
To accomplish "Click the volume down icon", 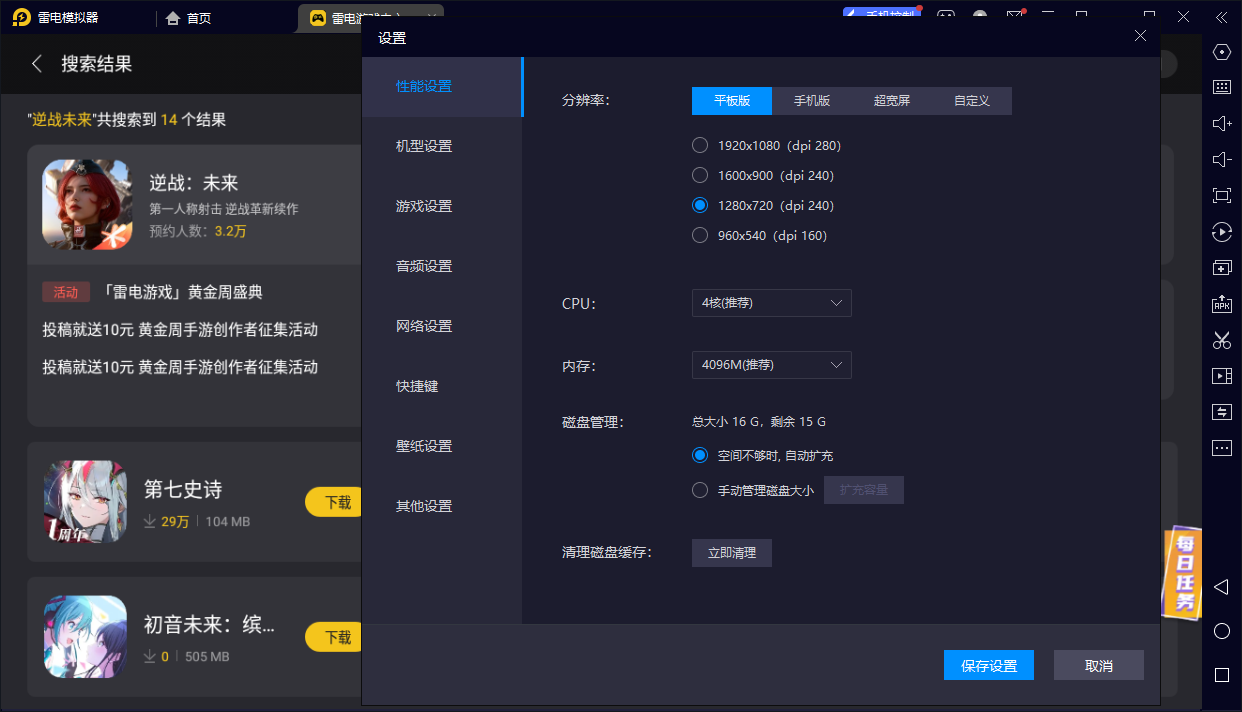I will (x=1221, y=158).
